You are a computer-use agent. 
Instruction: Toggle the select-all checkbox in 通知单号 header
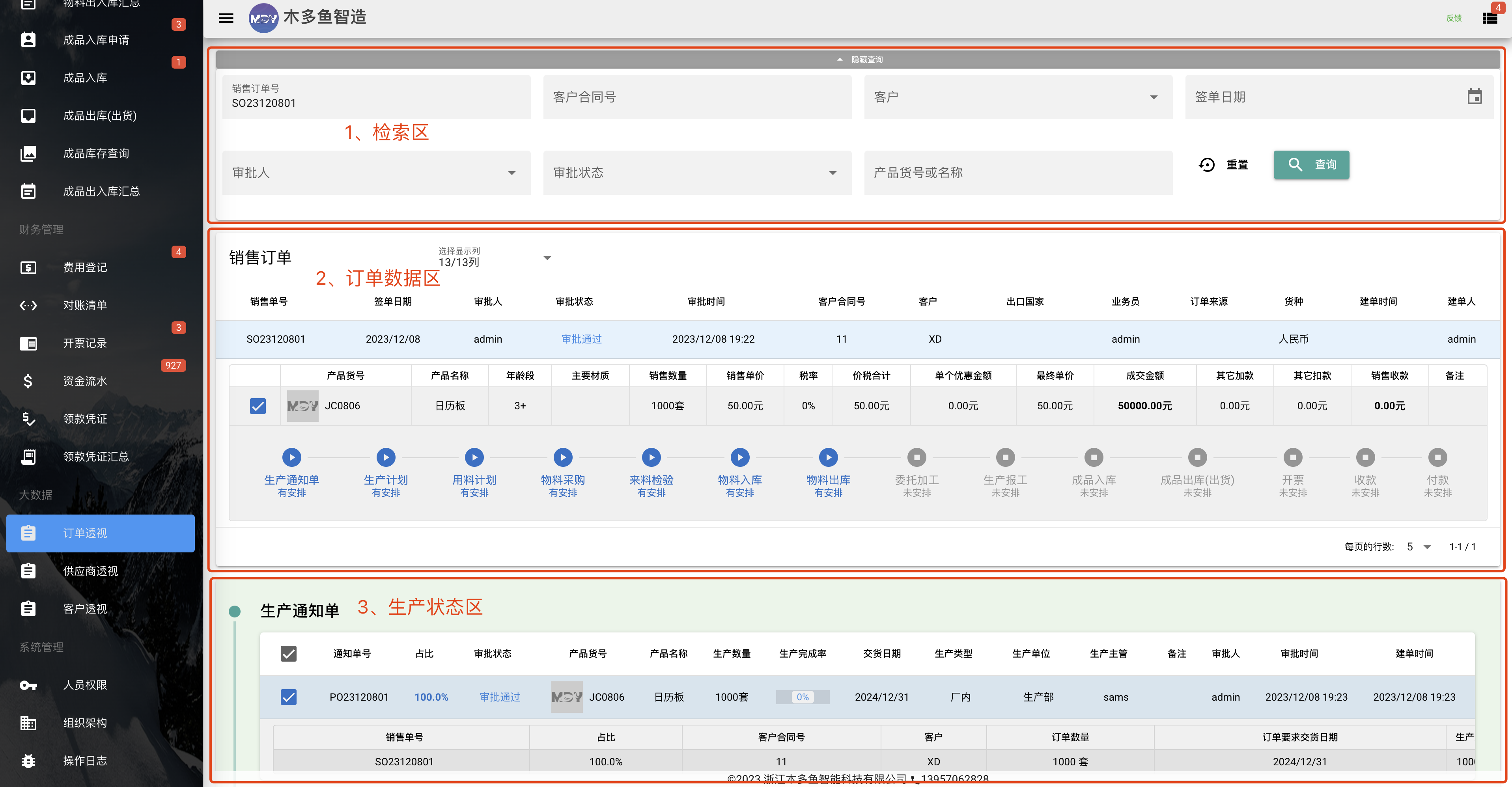[x=289, y=653]
